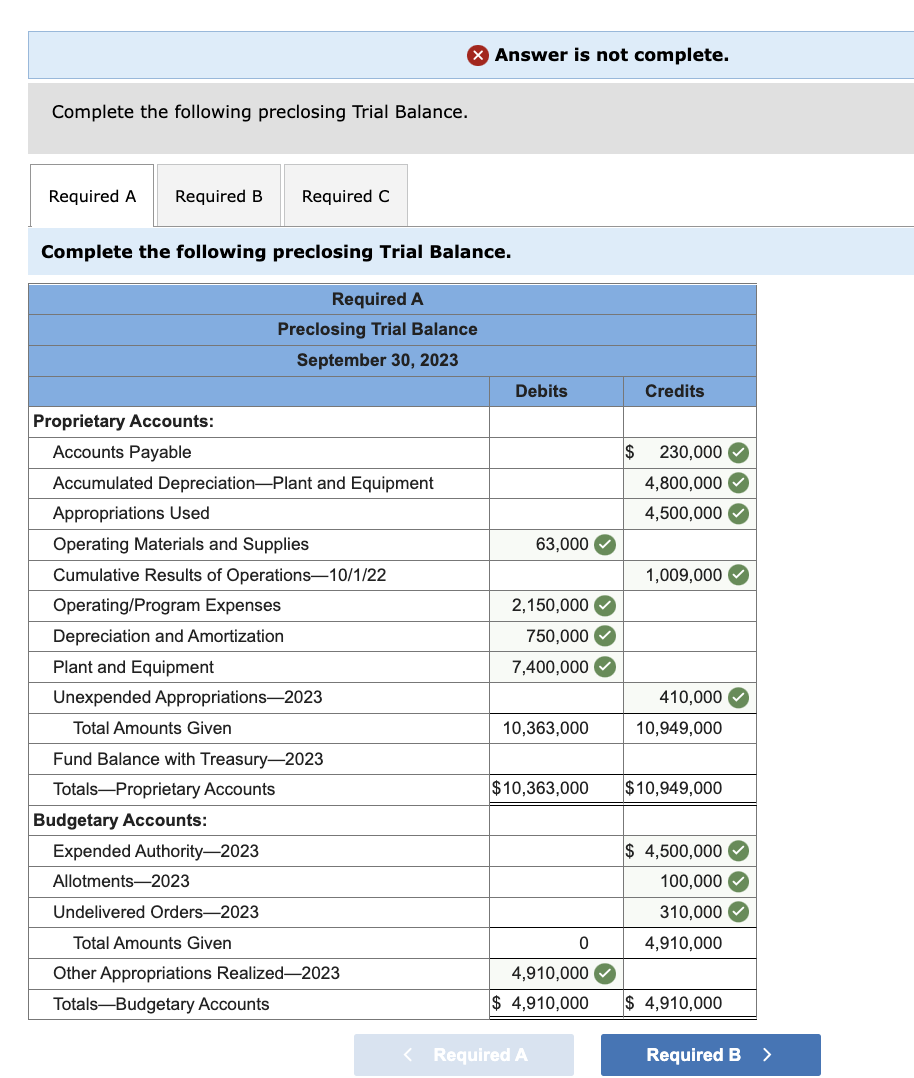
Task: Click the checkmark beside Cumulative Results of Operations credit
Action: tap(741, 575)
